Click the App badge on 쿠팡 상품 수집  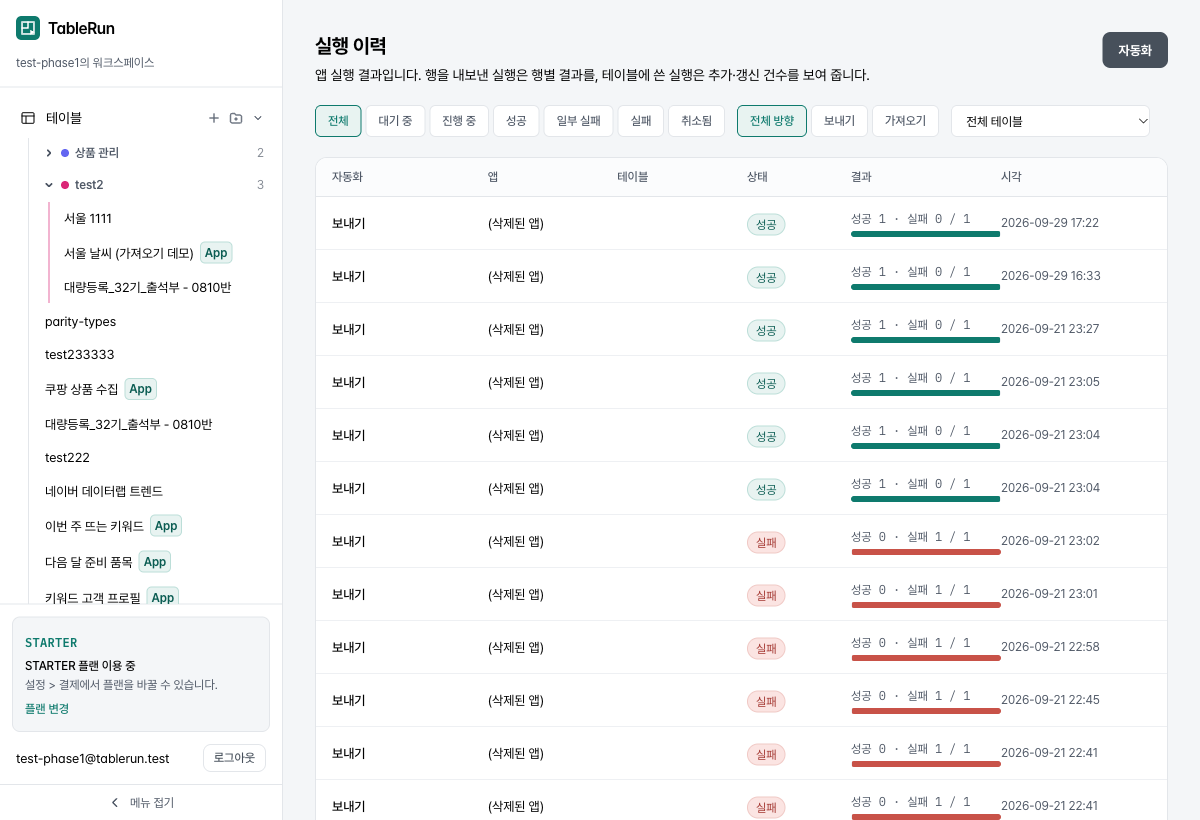(141, 389)
